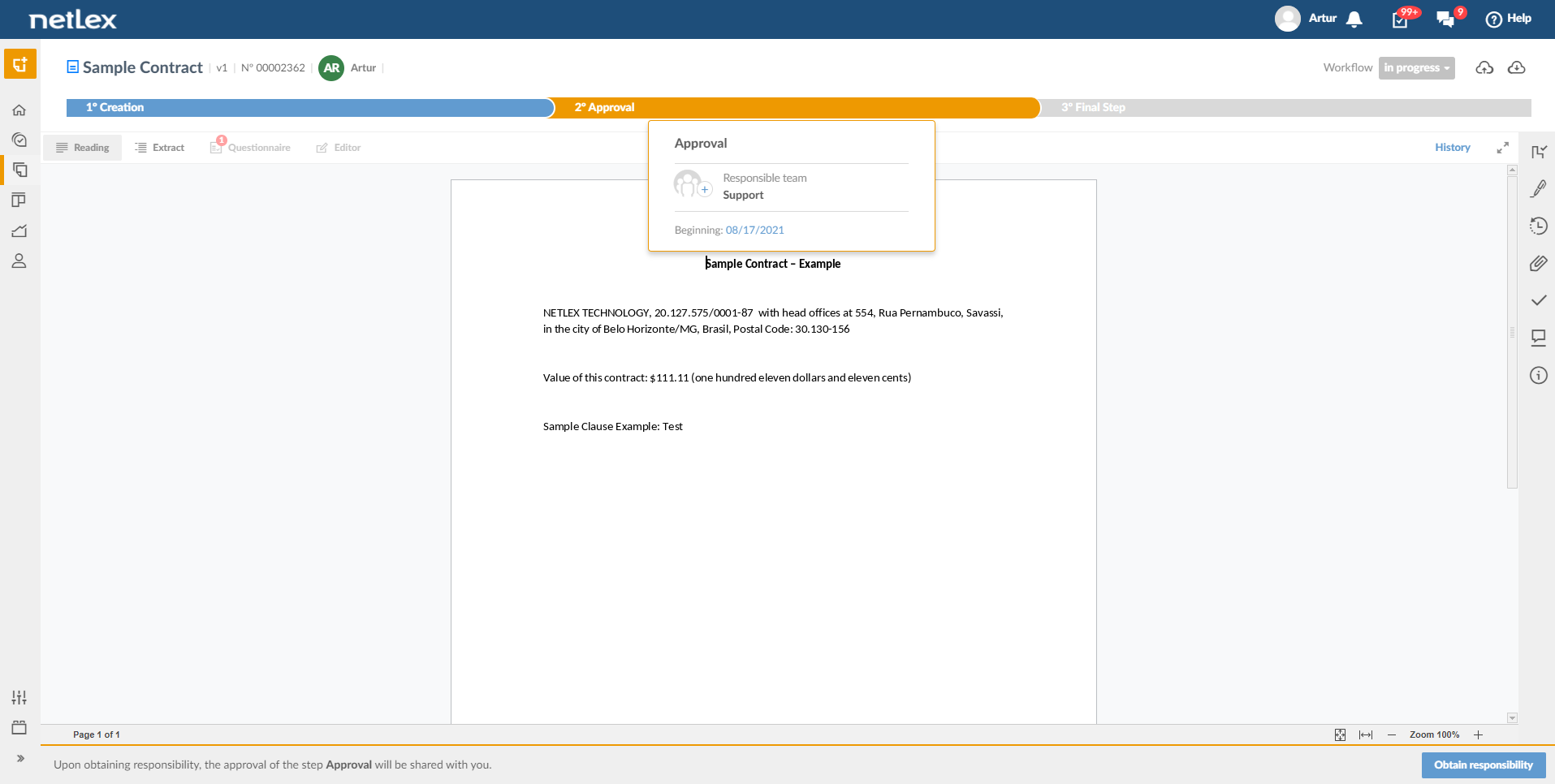Open the attachments paperclip icon
The width and height of the screenshot is (1555, 784).
1539,263
